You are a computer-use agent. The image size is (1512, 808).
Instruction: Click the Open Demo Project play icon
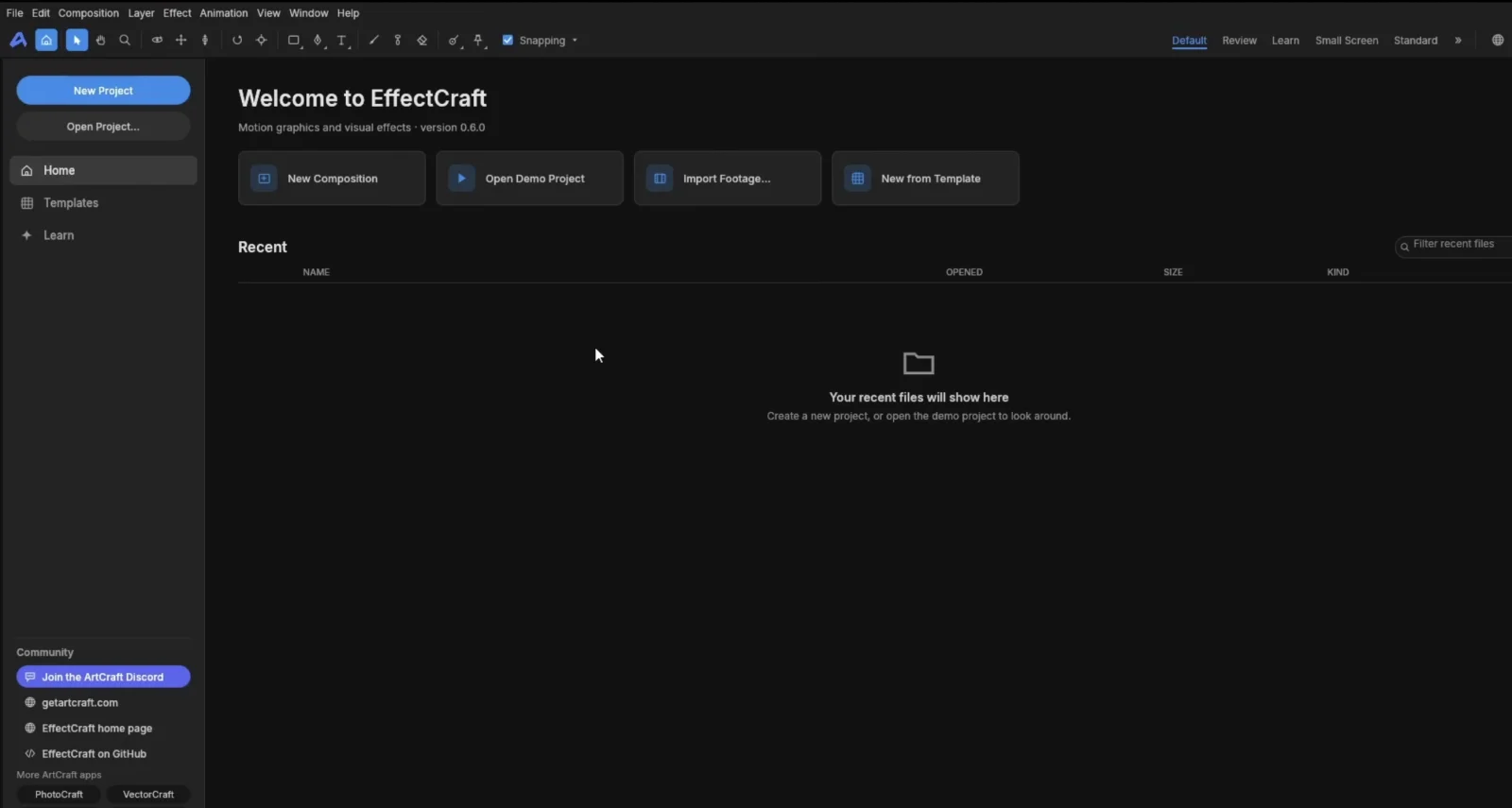462,178
